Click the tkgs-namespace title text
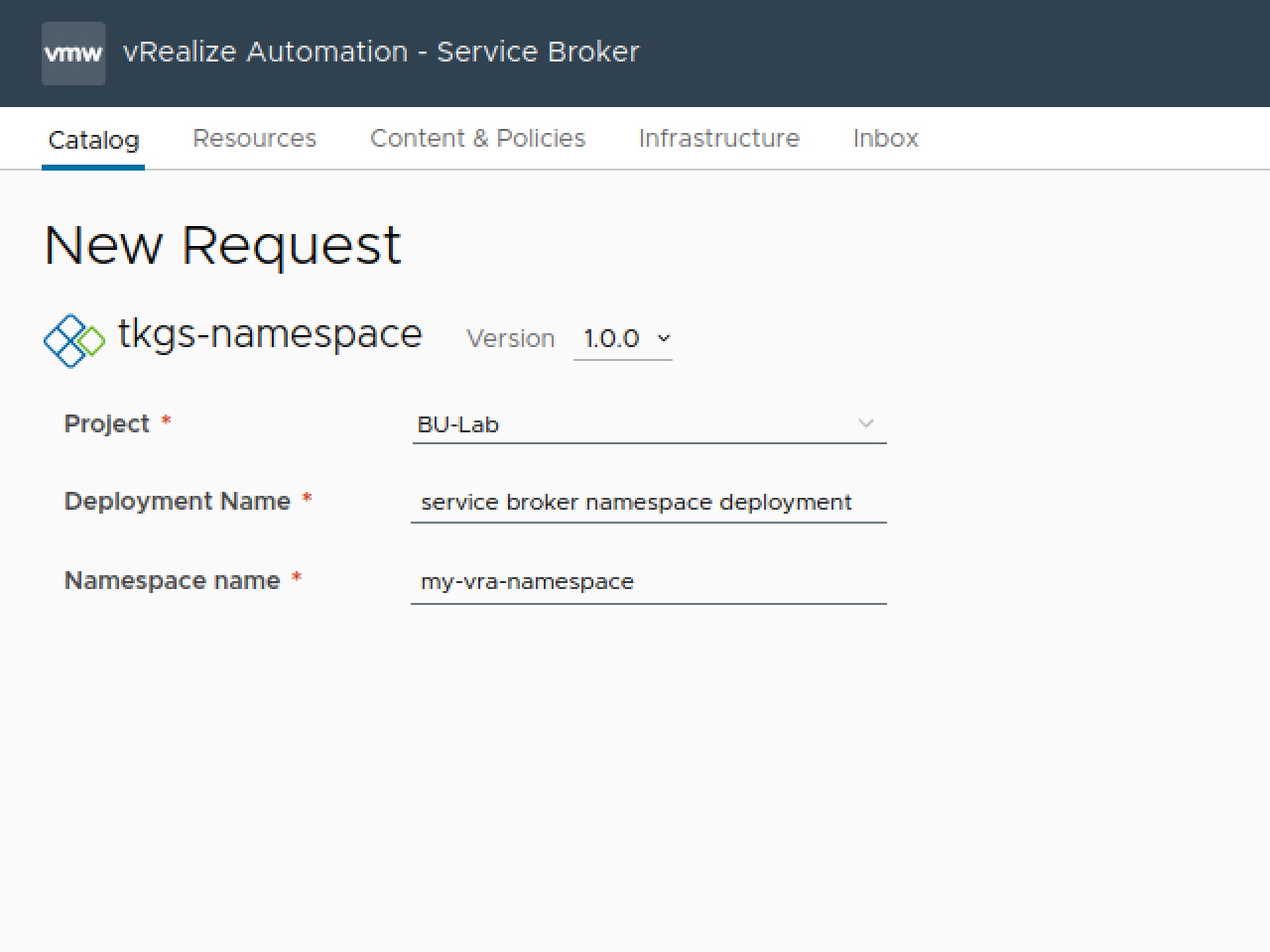Screen dimensions: 1270x952 click(x=270, y=334)
